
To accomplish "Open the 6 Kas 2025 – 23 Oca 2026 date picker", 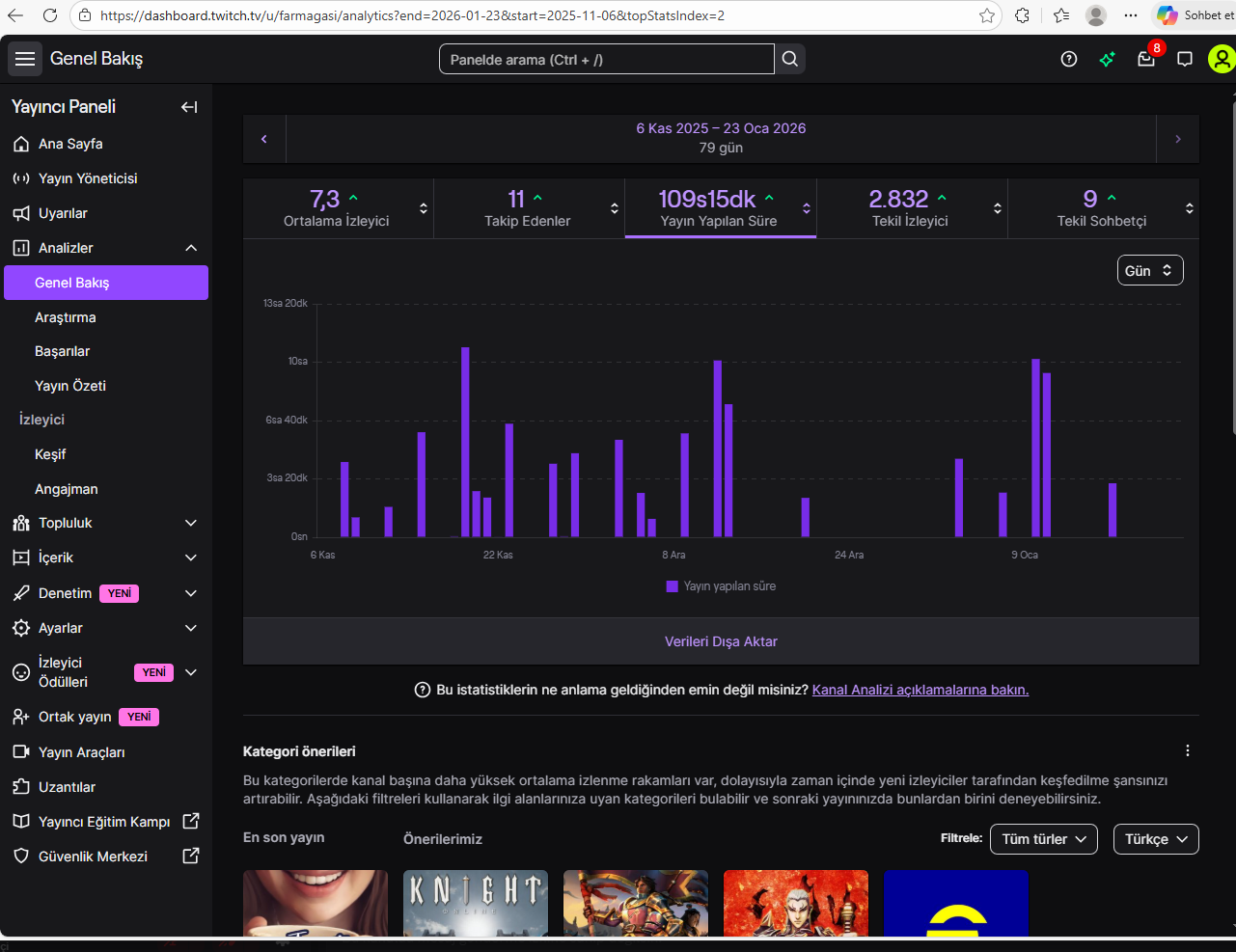I will pos(721,138).
